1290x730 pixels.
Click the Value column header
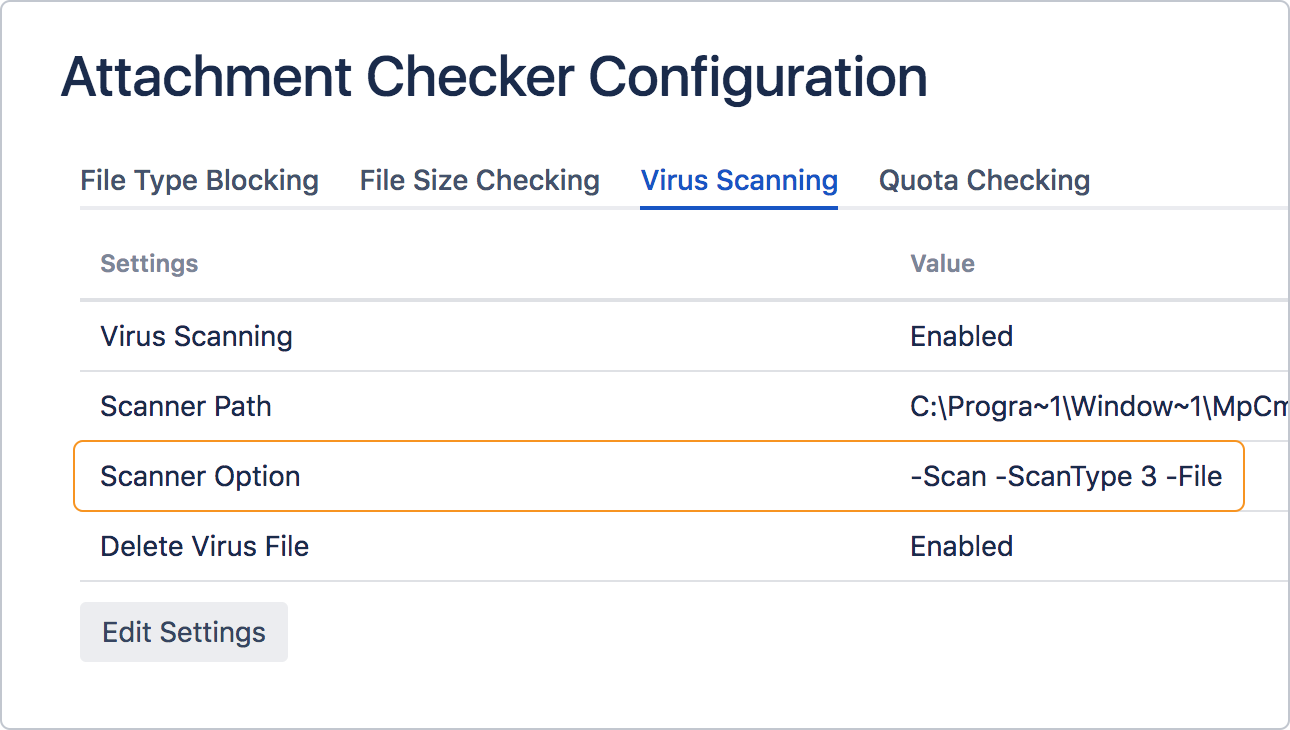coord(942,264)
